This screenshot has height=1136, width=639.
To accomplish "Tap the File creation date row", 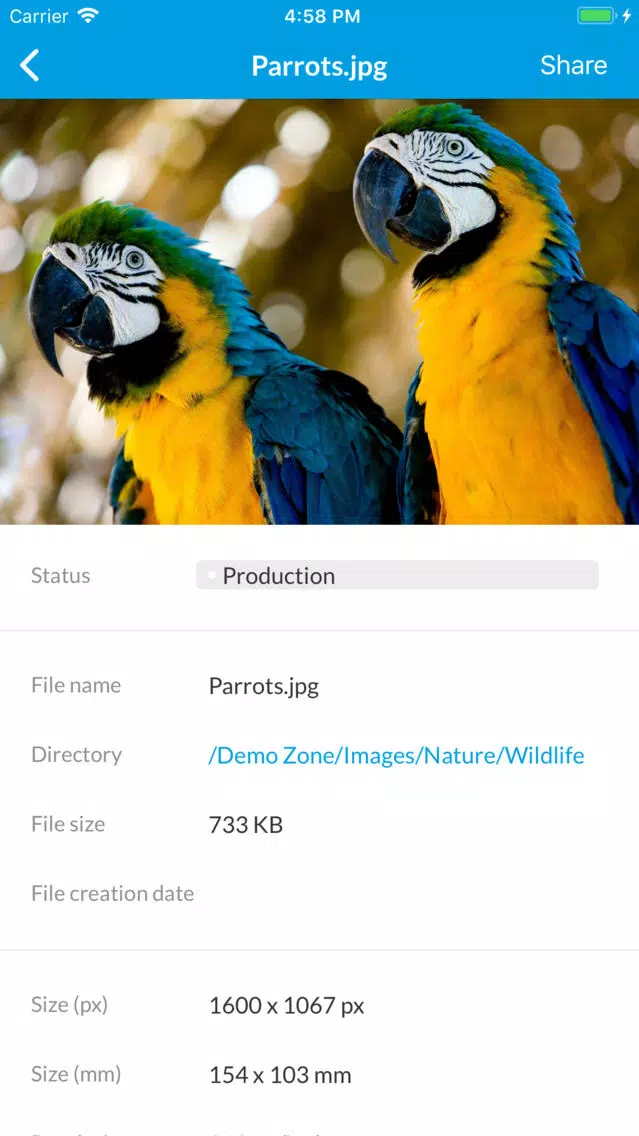I will tap(320, 893).
